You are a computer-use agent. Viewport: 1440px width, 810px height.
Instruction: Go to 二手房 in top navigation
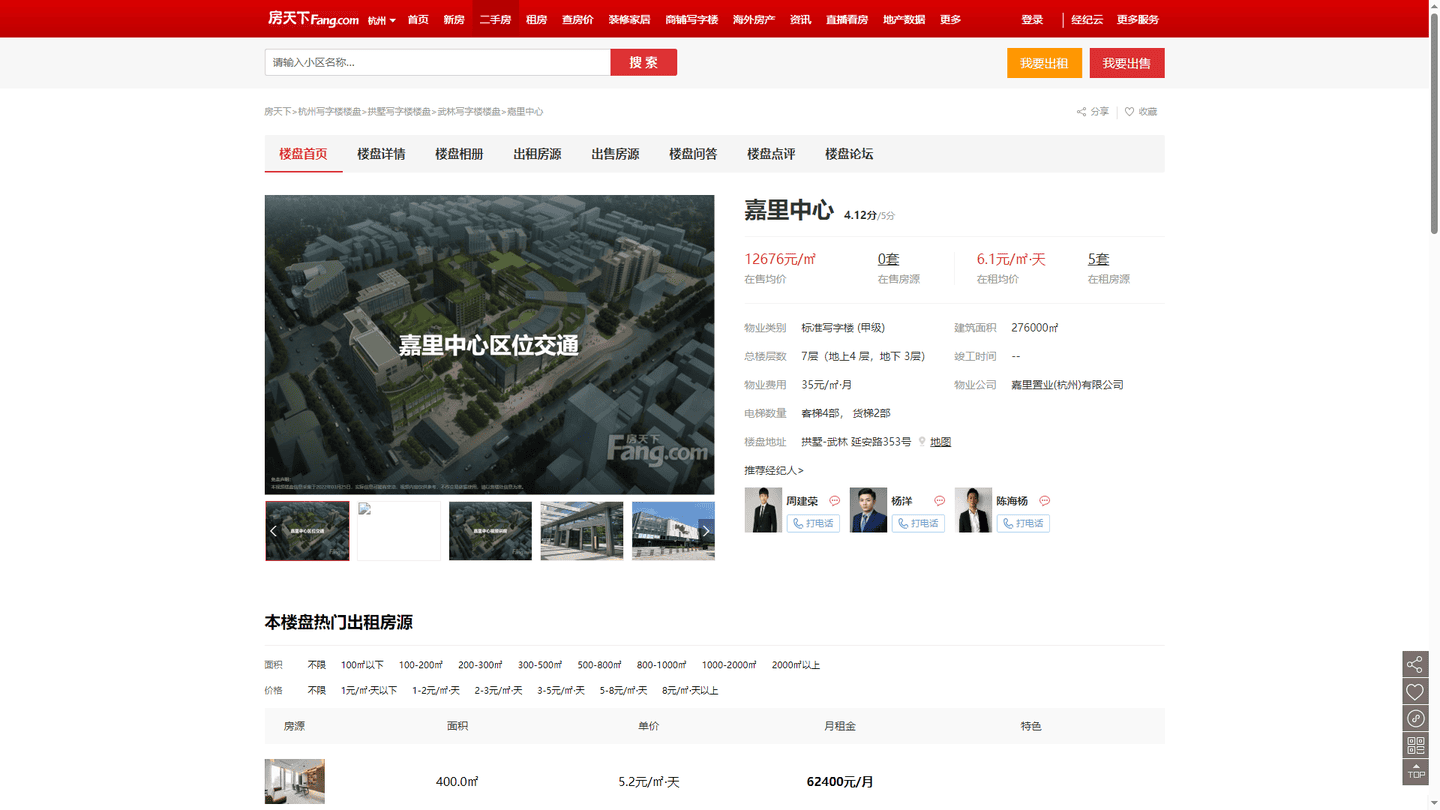click(x=495, y=20)
